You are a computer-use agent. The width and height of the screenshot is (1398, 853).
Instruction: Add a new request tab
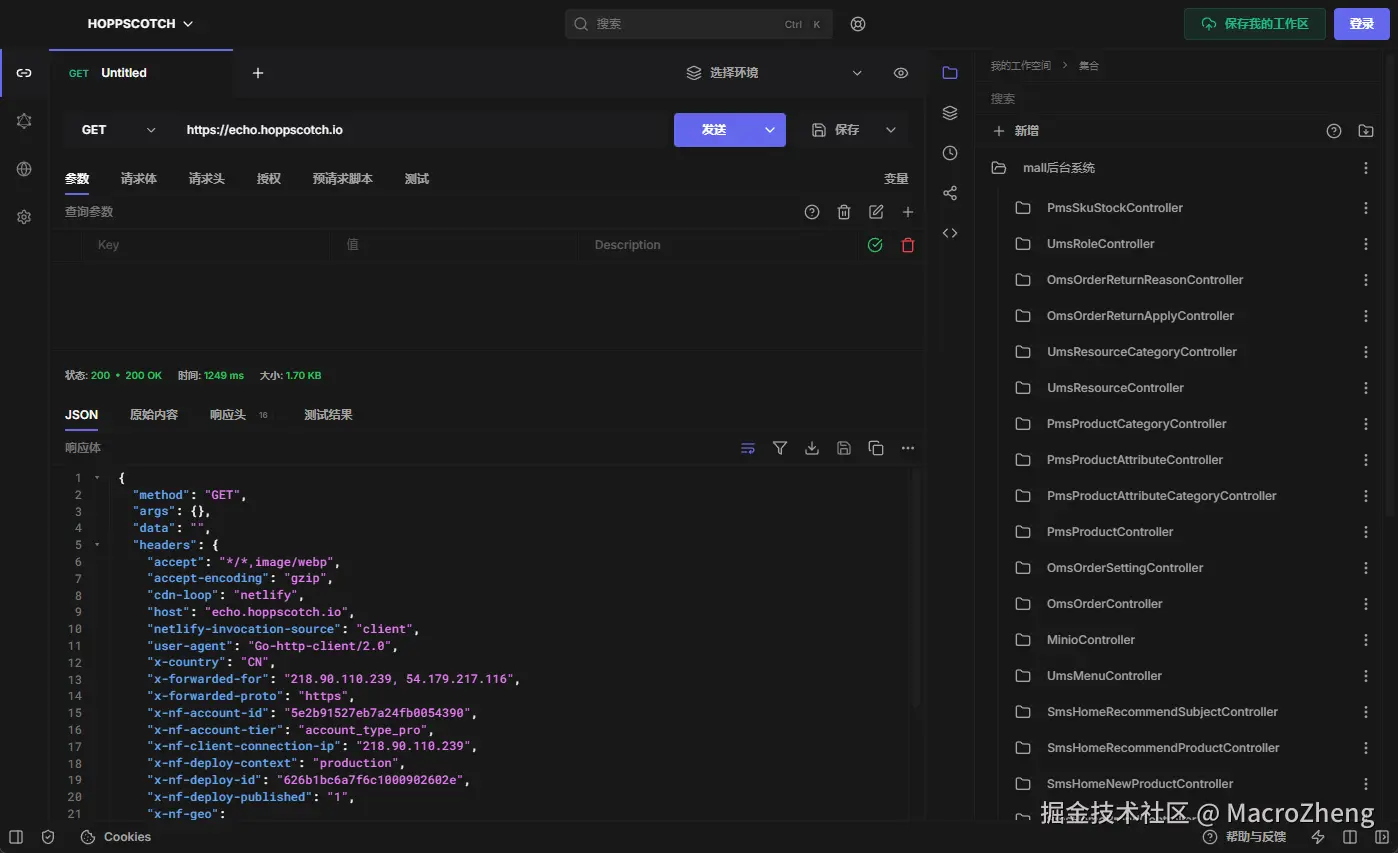(x=258, y=73)
